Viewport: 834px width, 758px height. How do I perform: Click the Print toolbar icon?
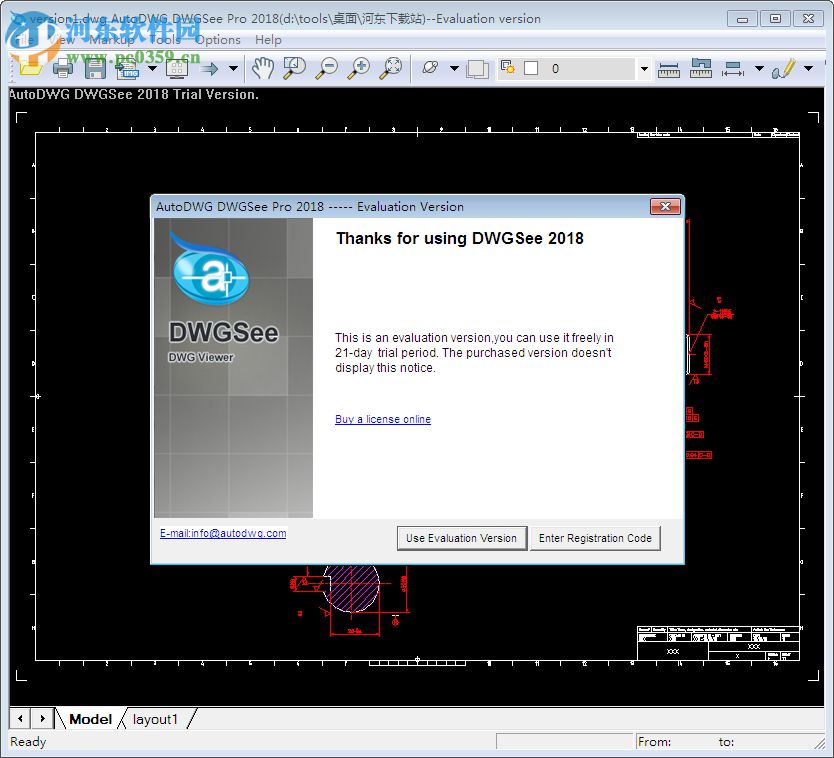point(63,69)
